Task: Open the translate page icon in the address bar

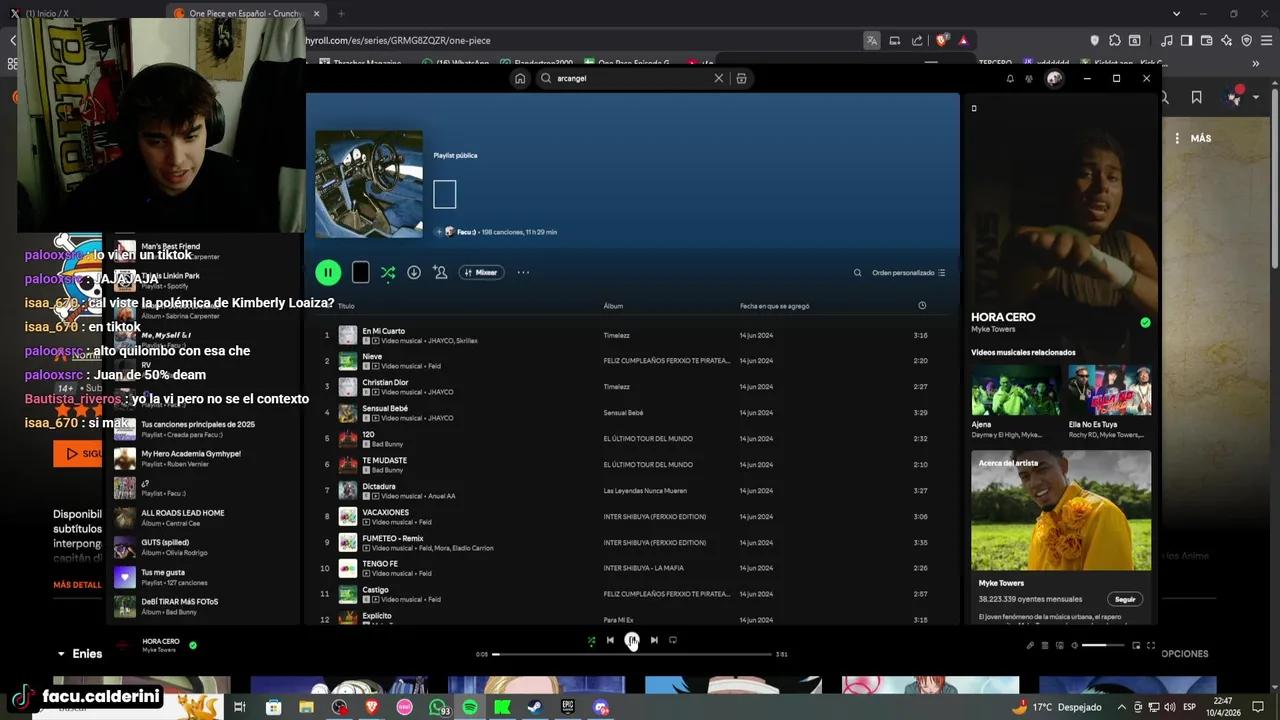Action: point(872,40)
